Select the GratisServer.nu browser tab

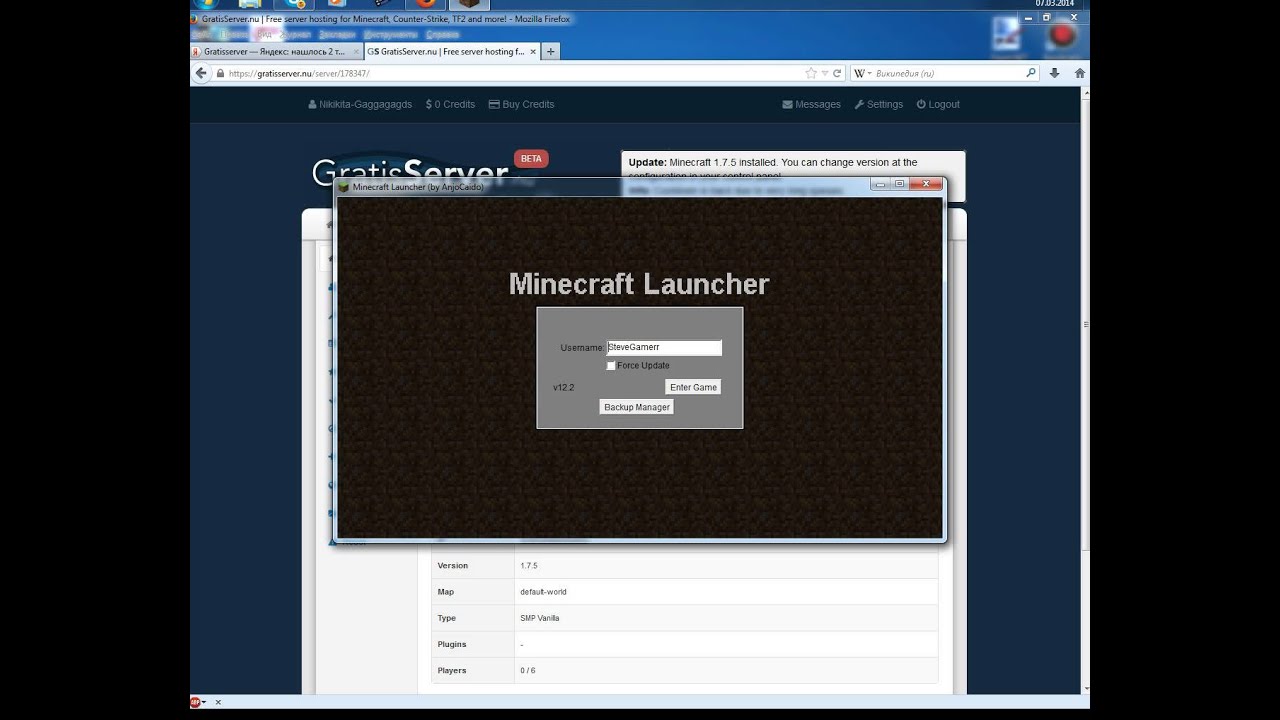coord(452,51)
